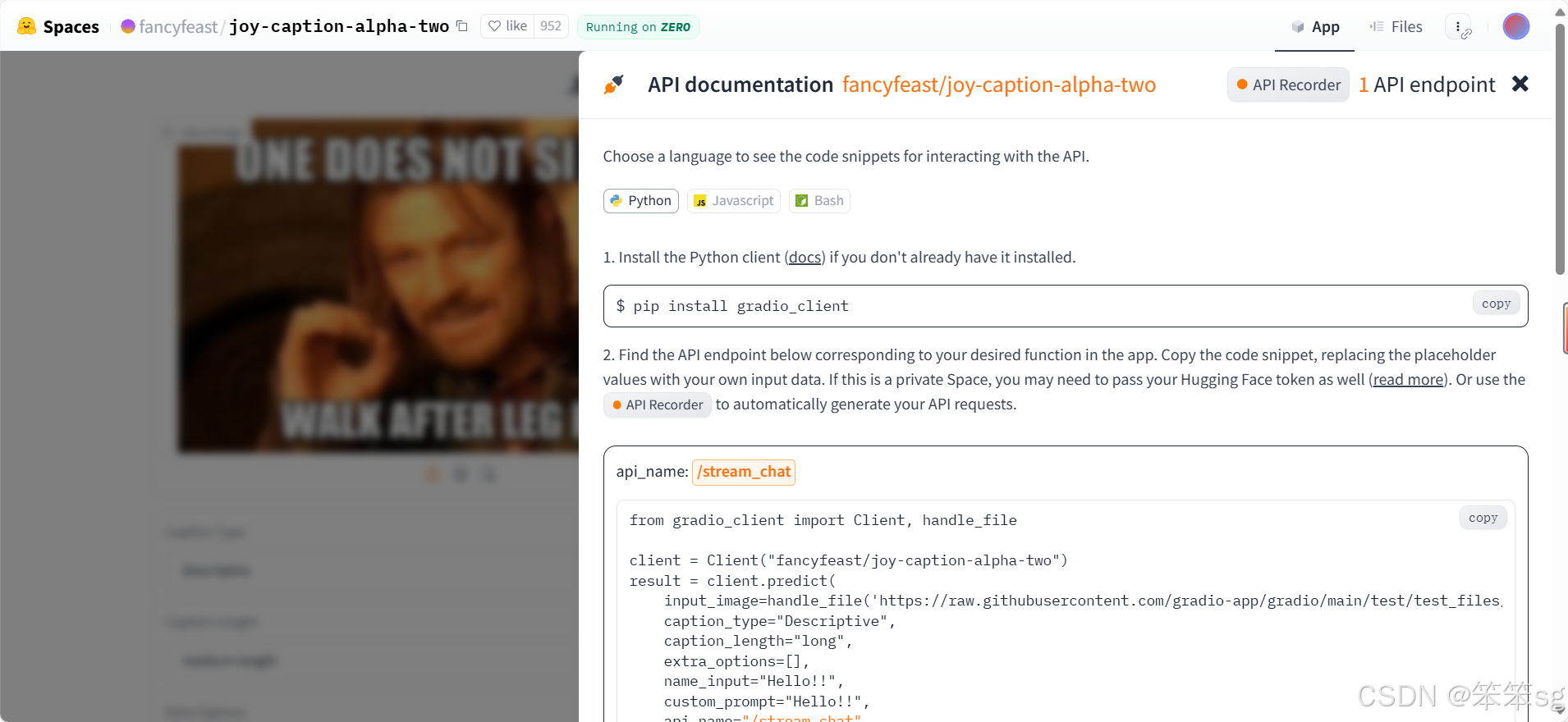Image resolution: width=1568 pixels, height=722 pixels.
Task: Click the input_image=handle_file code line
Action: 1083,601
